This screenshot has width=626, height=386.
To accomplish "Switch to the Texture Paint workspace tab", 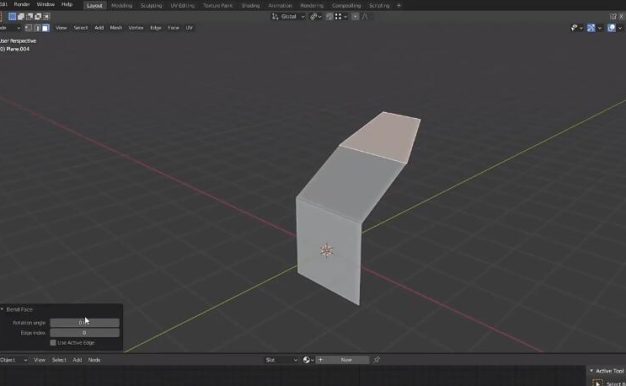I will (x=218, y=6).
